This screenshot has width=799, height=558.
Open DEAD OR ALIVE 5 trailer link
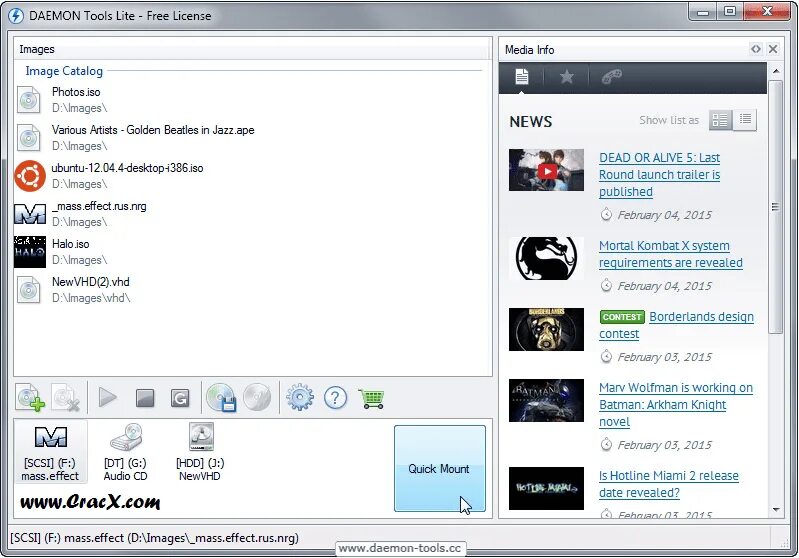click(x=659, y=174)
